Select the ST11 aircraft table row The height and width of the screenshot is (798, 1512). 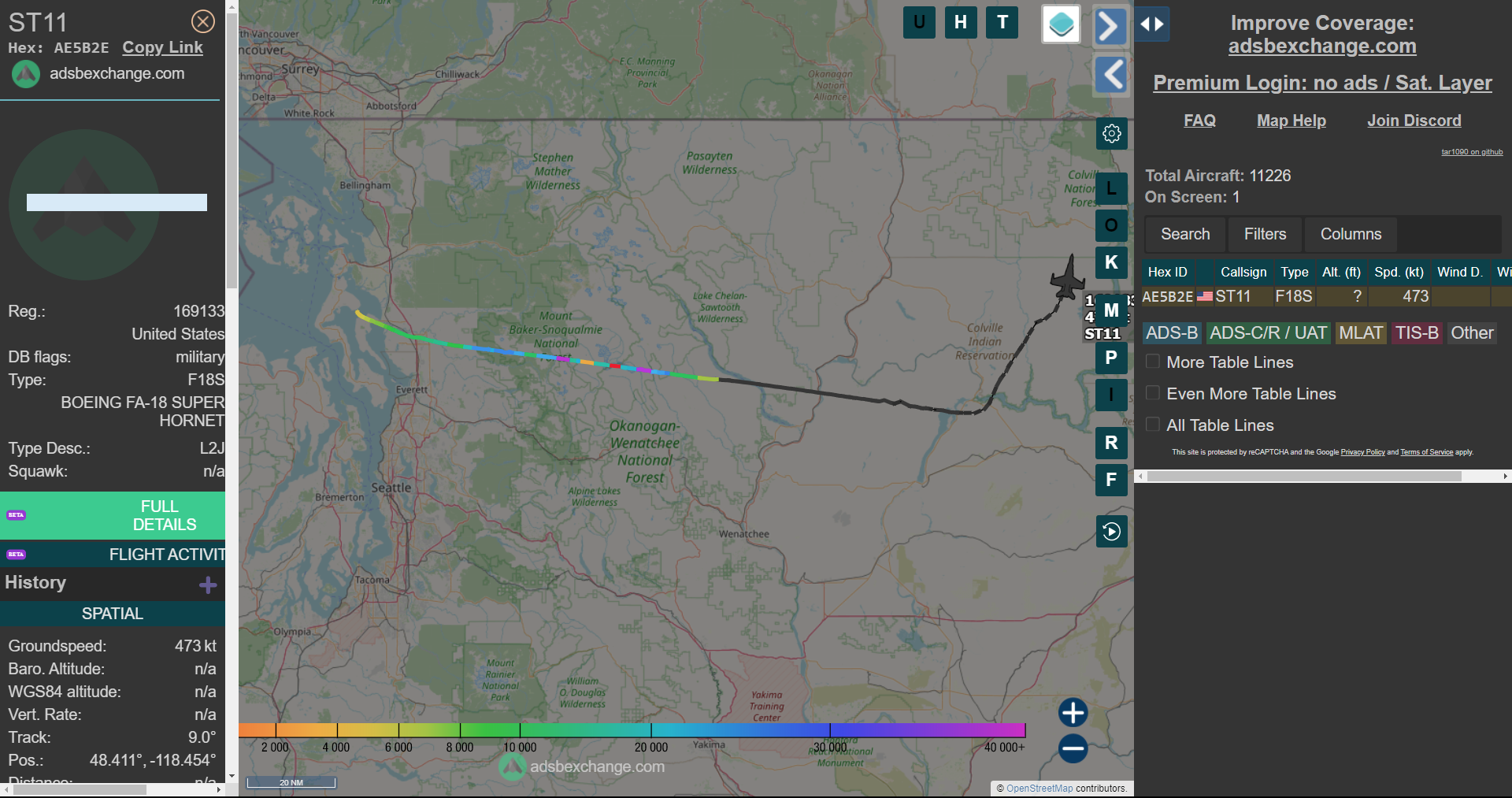point(1326,296)
